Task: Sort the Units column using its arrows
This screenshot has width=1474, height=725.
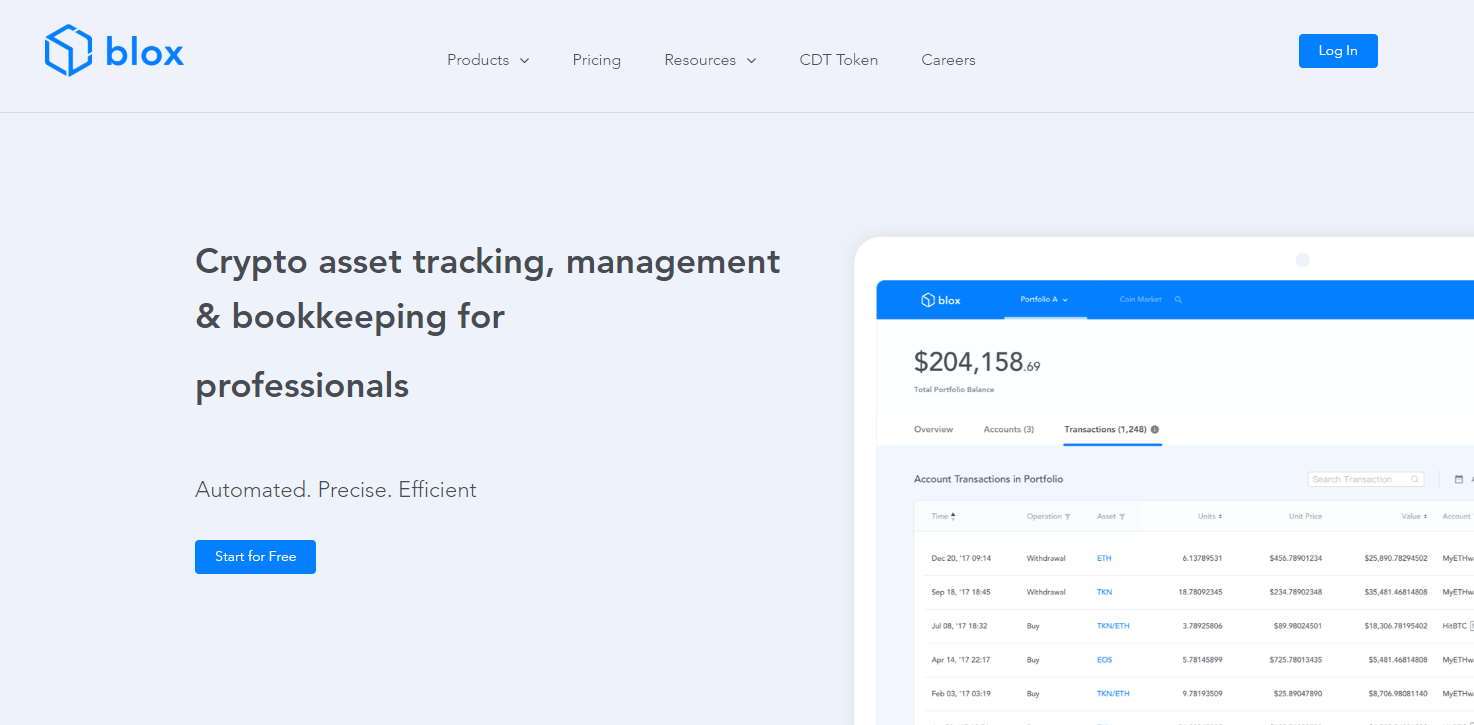Action: coord(1219,517)
